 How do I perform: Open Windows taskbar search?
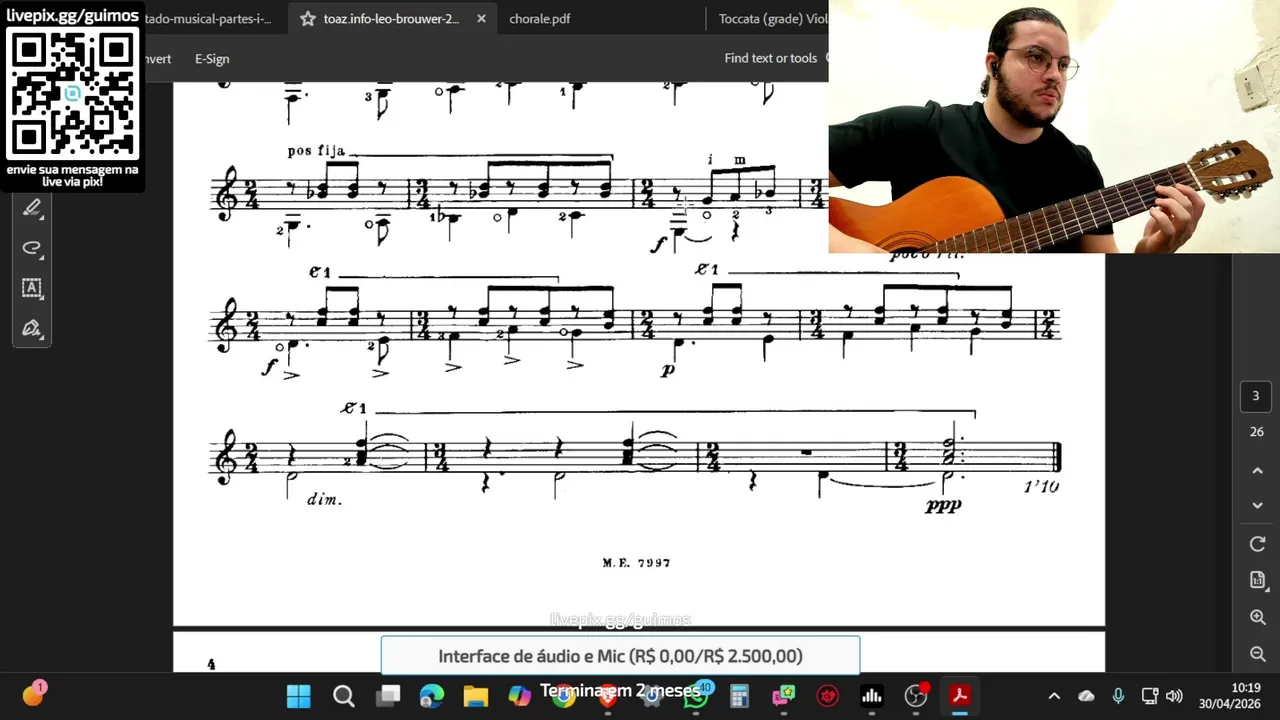point(344,696)
